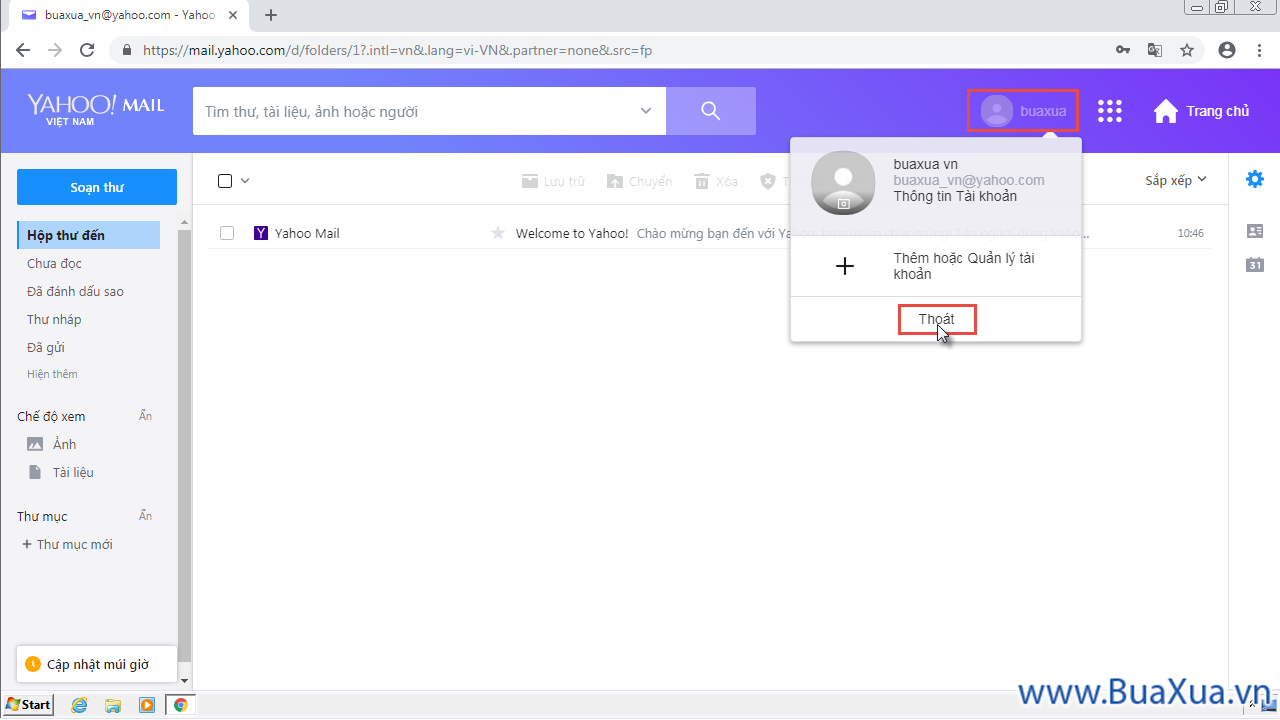
Task: Open Chrome profile icon
Action: tap(1227, 50)
